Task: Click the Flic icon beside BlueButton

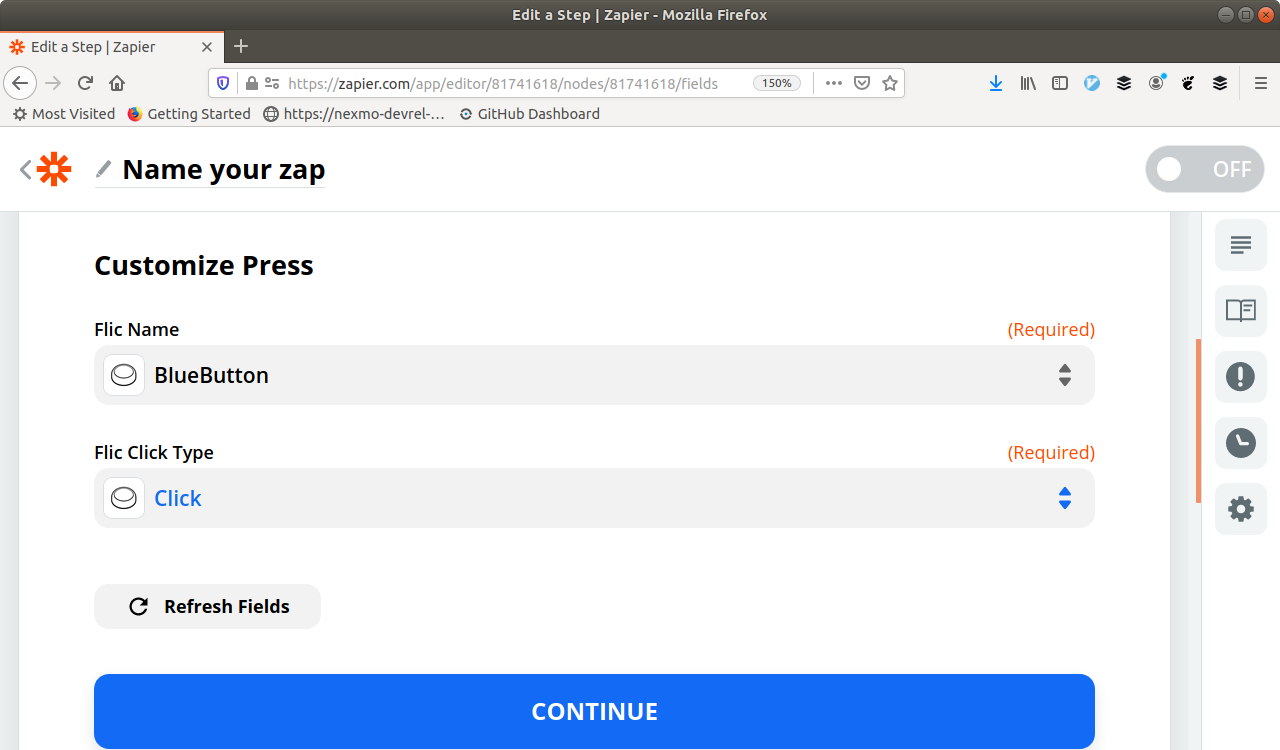Action: pyautogui.click(x=124, y=375)
